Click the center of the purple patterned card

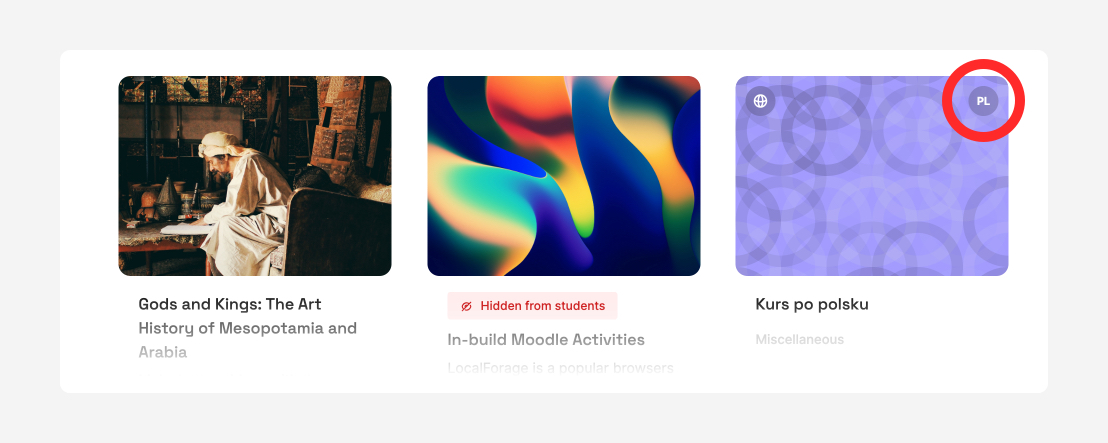pos(872,176)
